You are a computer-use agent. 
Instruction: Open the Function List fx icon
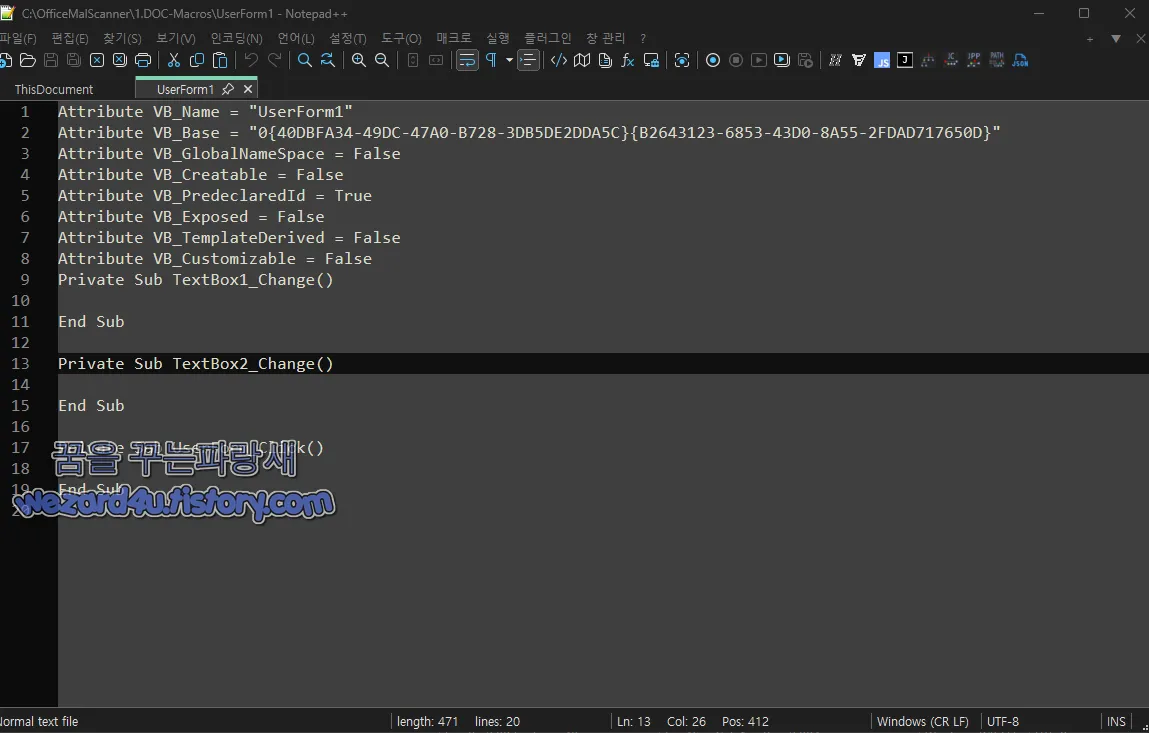(628, 60)
